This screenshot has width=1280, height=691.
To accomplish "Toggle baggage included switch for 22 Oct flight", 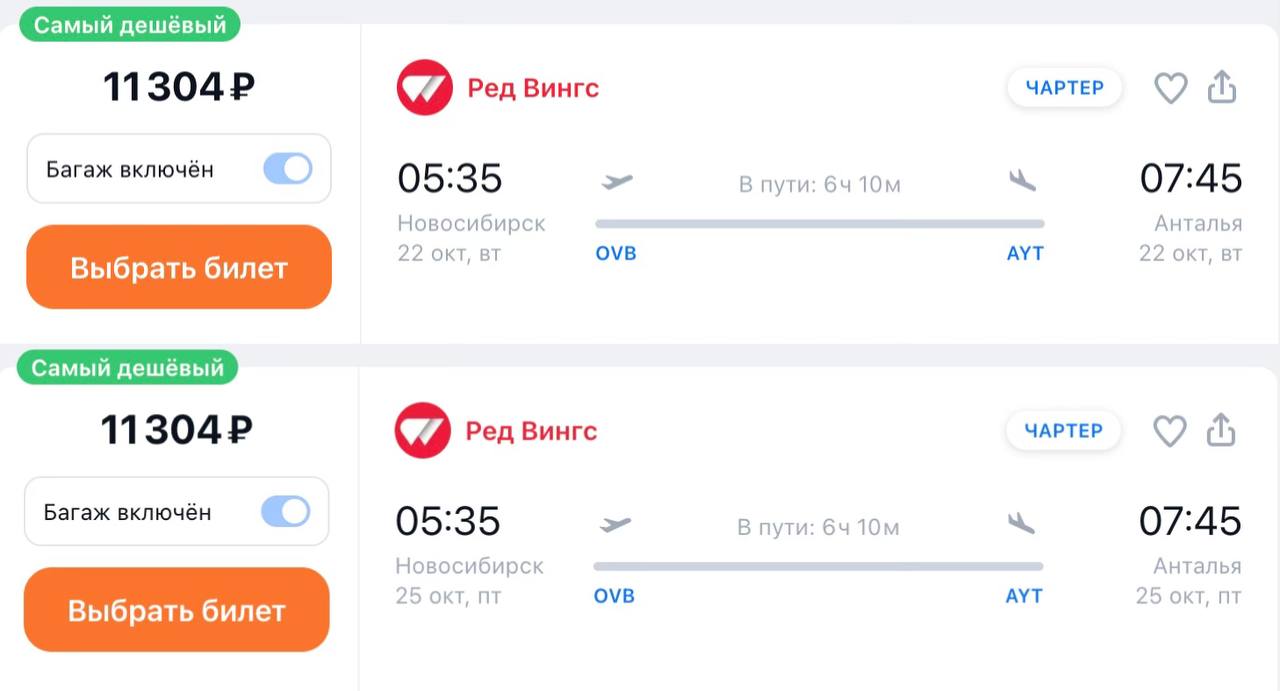I will click(x=288, y=169).
